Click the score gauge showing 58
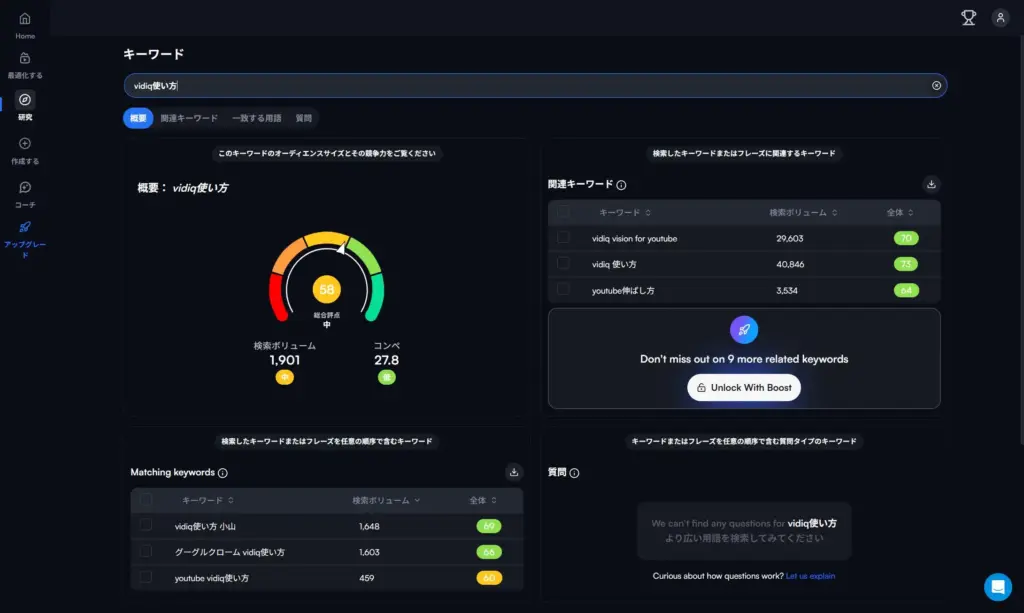1024x613 pixels. tap(327, 277)
